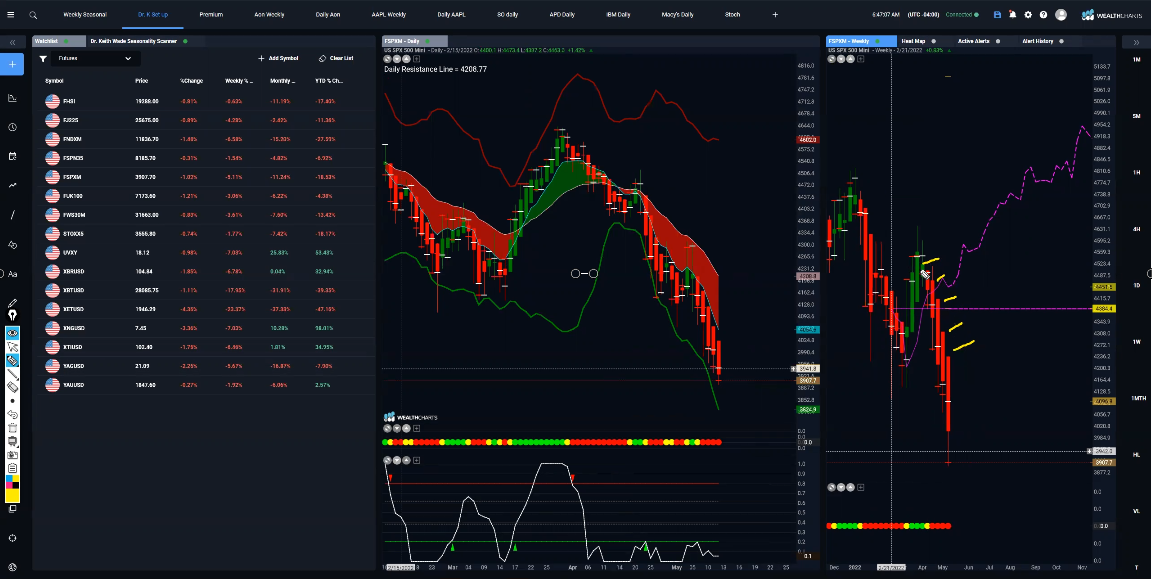Open the hamburger main menu

point(12,15)
